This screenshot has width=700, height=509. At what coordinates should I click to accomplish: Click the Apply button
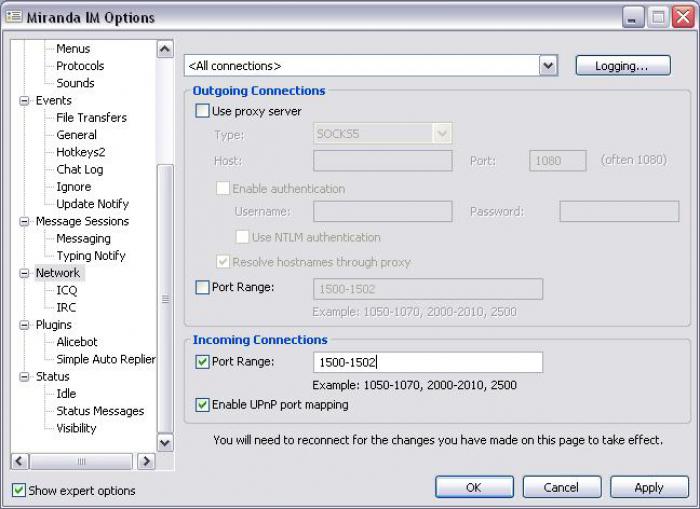[649, 487]
